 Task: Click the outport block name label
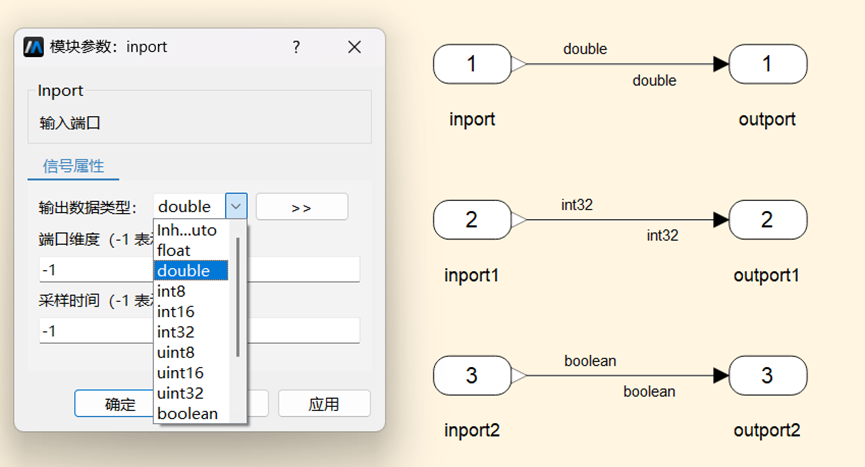[767, 120]
